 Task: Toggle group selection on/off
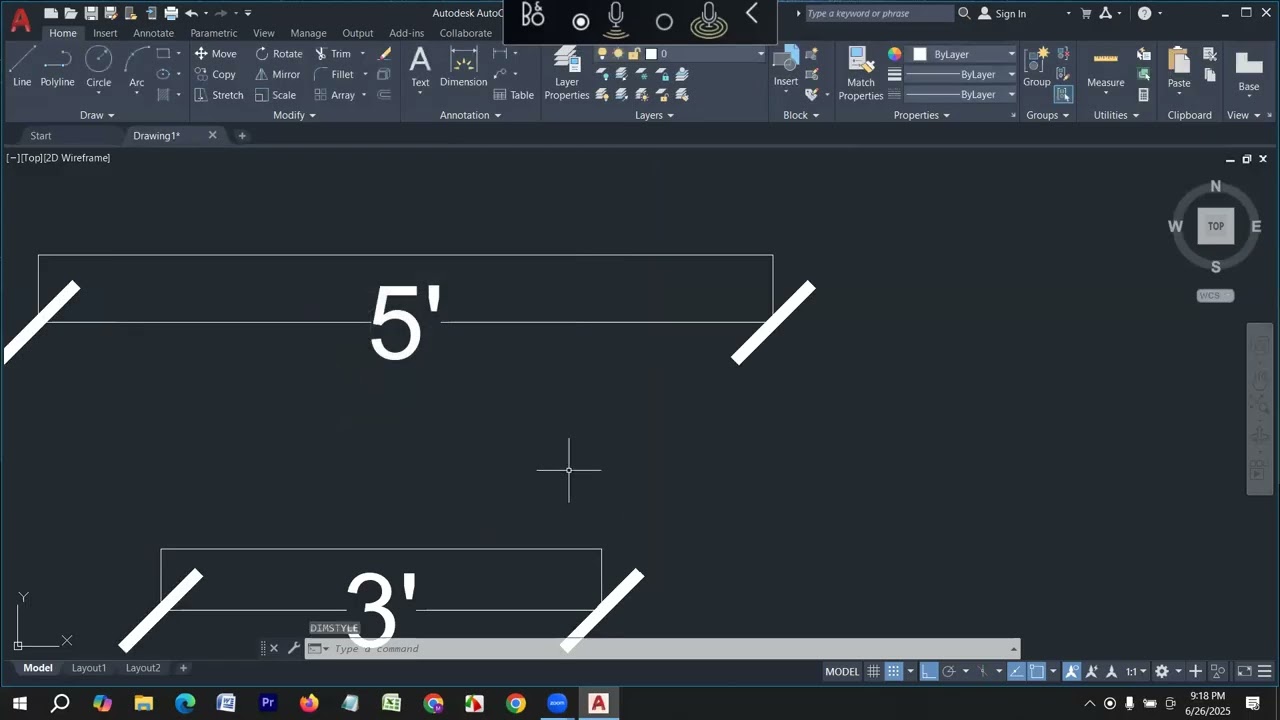(x=1063, y=94)
